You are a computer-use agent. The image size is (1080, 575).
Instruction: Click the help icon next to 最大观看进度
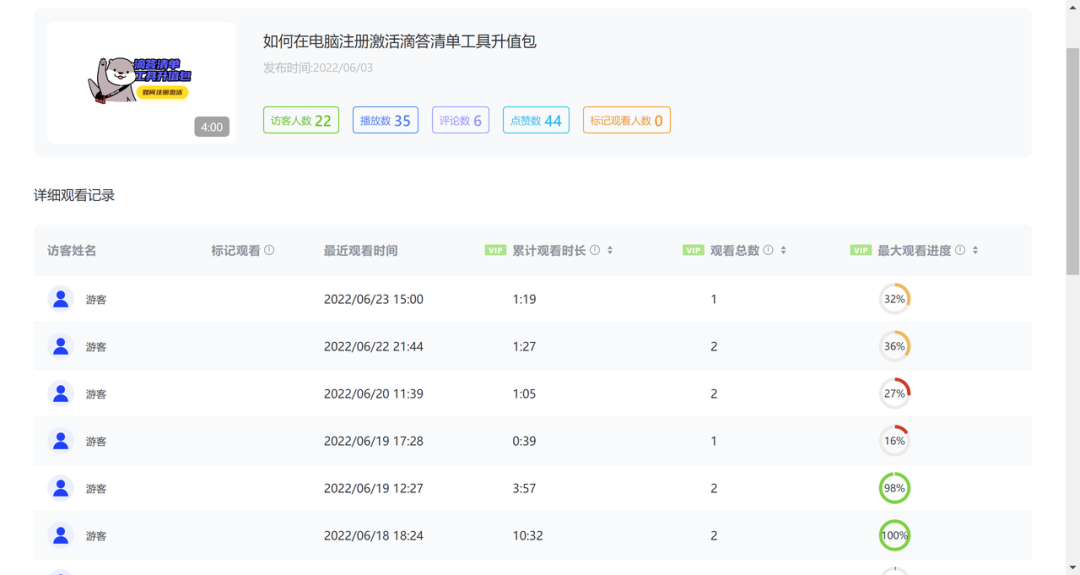click(960, 251)
